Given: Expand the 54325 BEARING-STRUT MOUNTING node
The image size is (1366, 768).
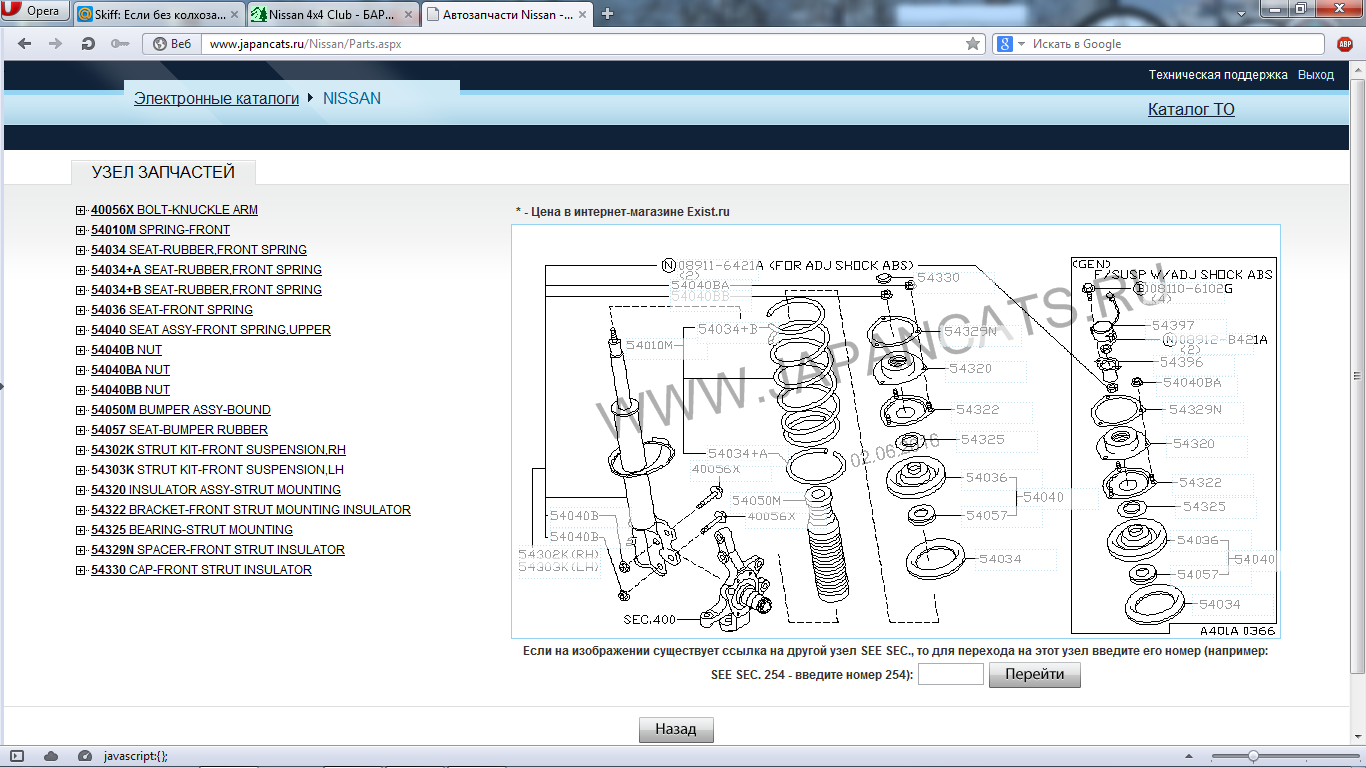Looking at the screenshot, I should click(81, 530).
